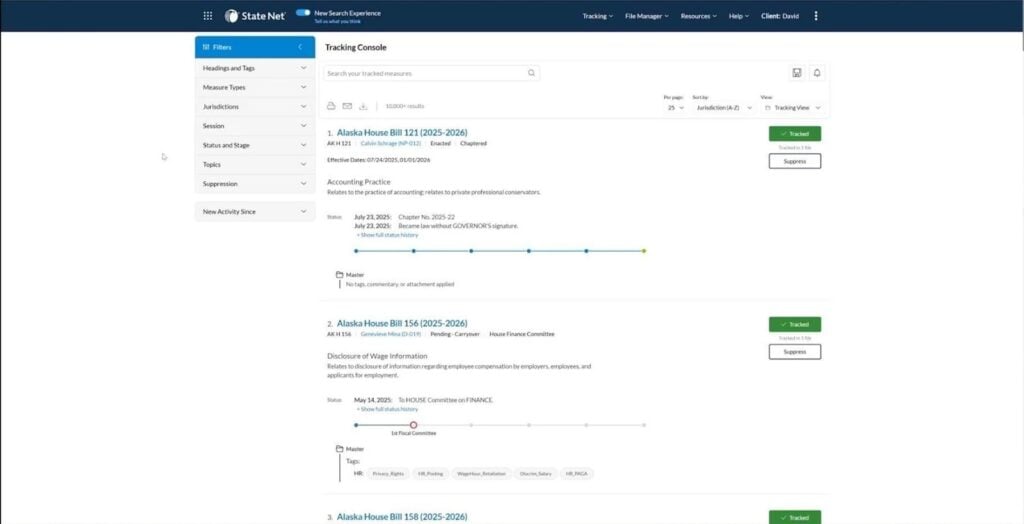1024x524 pixels.
Task: Open the three-dot more options menu
Action: (x=816, y=16)
